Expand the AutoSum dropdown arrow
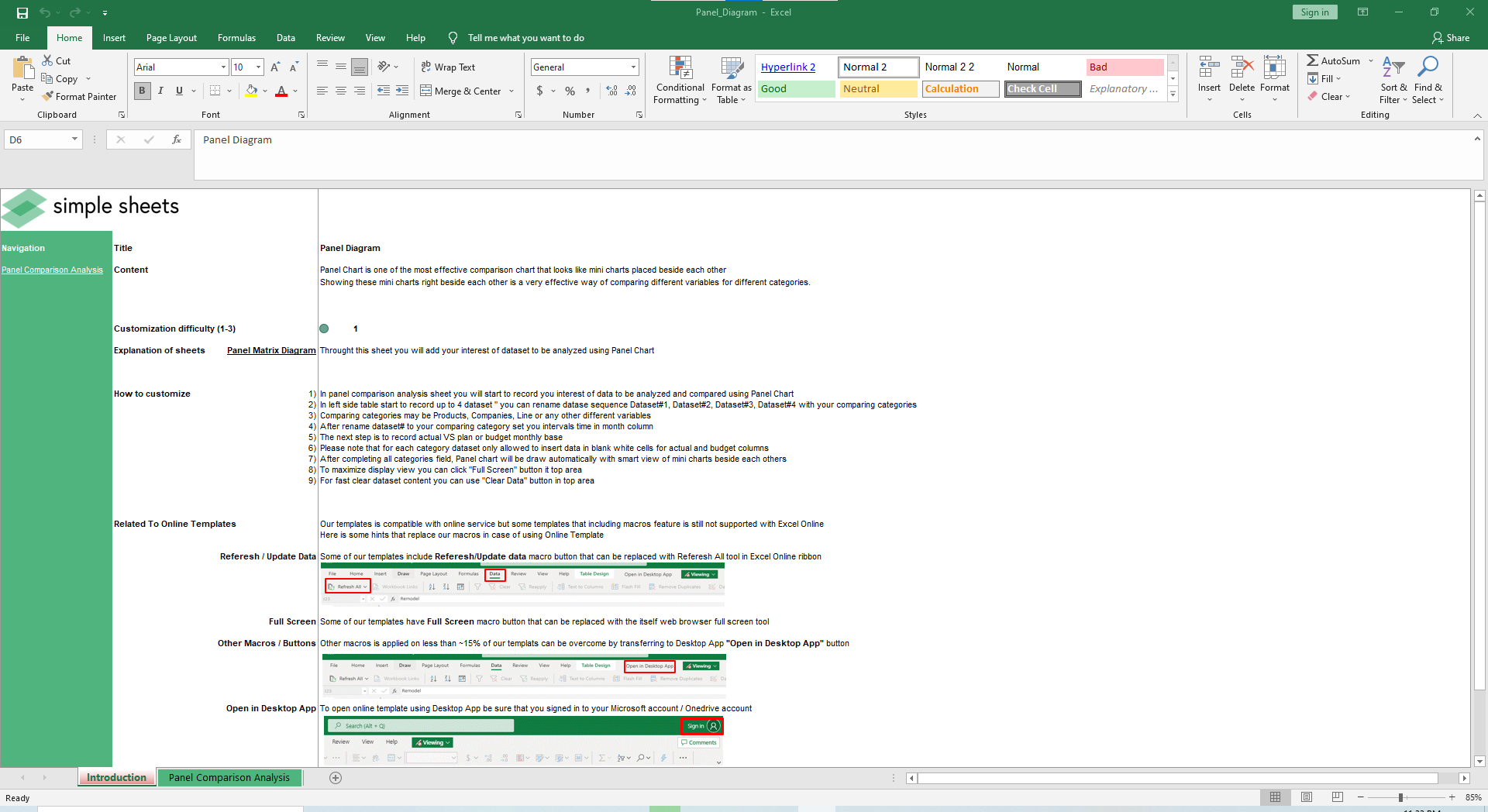The width and height of the screenshot is (1488, 812). coord(1370,60)
